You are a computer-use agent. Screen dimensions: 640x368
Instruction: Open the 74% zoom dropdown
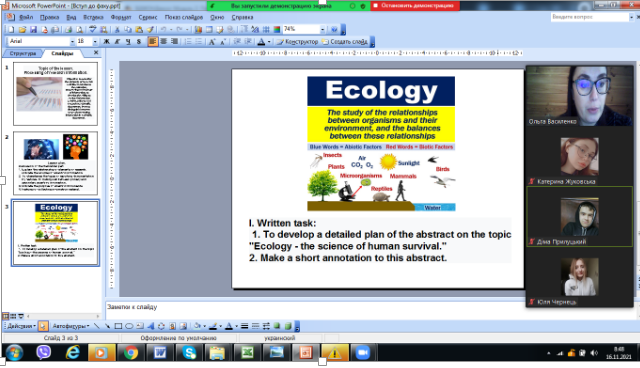point(322,29)
